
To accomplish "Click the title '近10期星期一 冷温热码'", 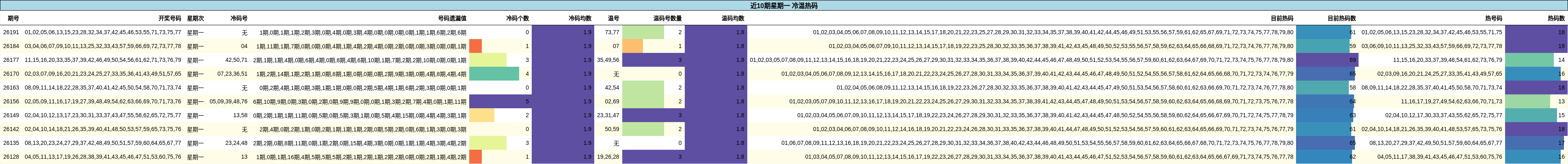I will (x=783, y=5).
